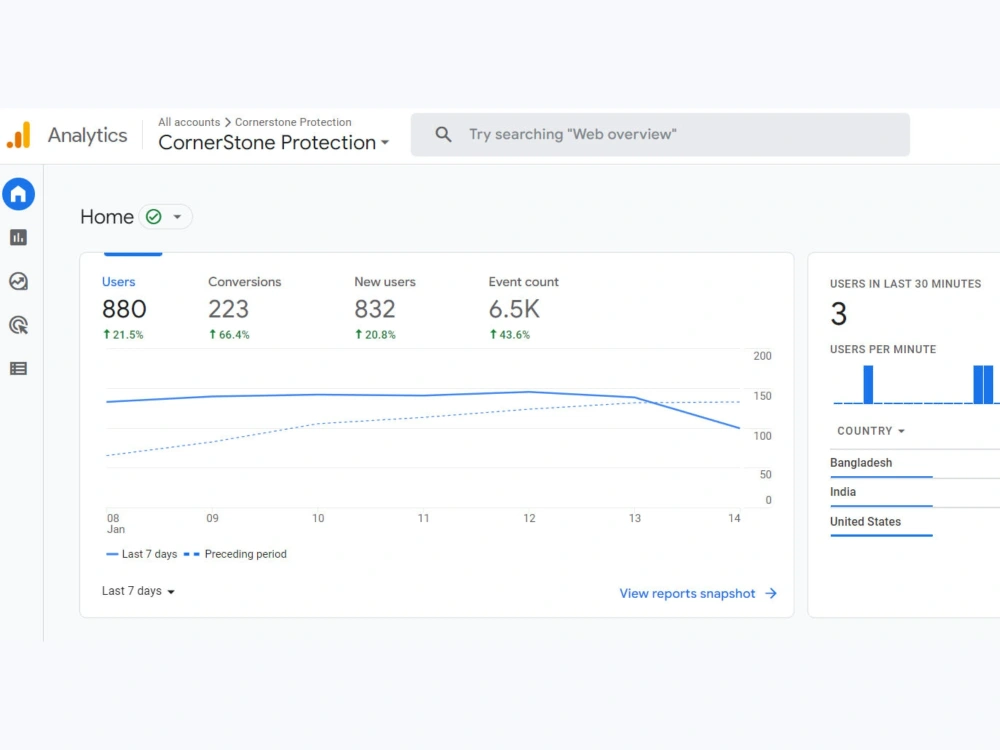Select the Users metric tab

click(124, 307)
